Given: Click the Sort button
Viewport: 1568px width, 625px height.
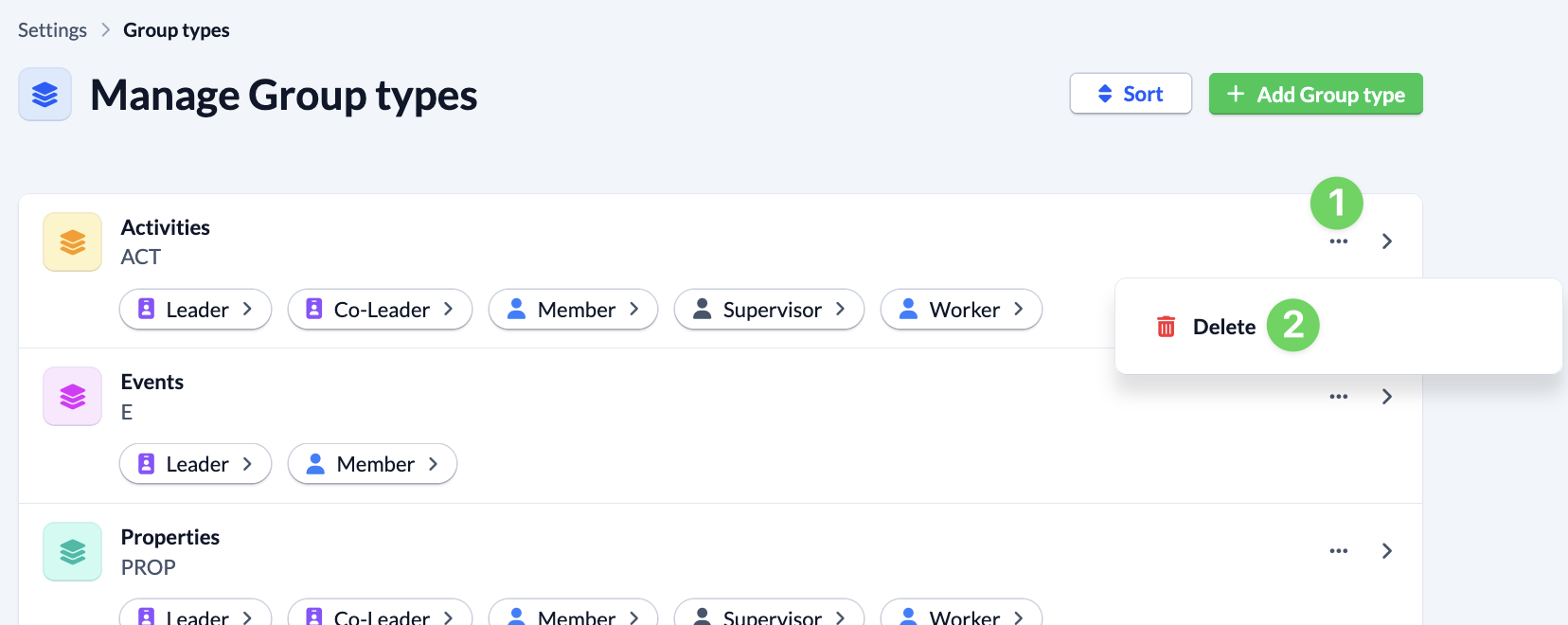Looking at the screenshot, I should coord(1131,94).
